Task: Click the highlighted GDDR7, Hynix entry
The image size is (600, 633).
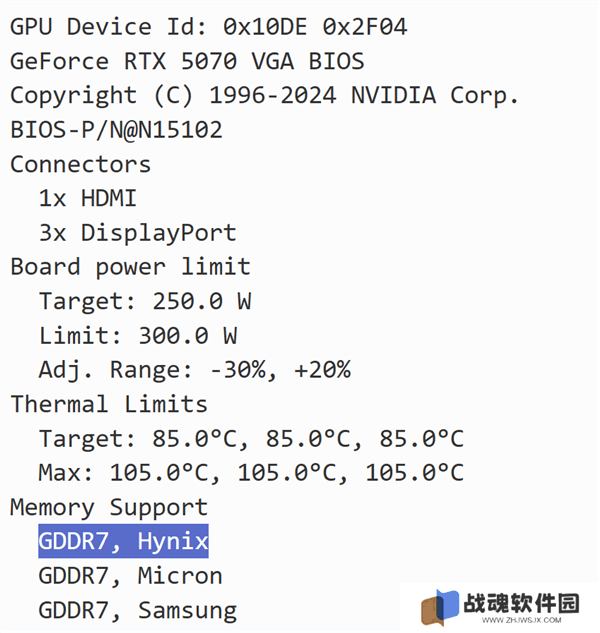Action: (x=123, y=541)
